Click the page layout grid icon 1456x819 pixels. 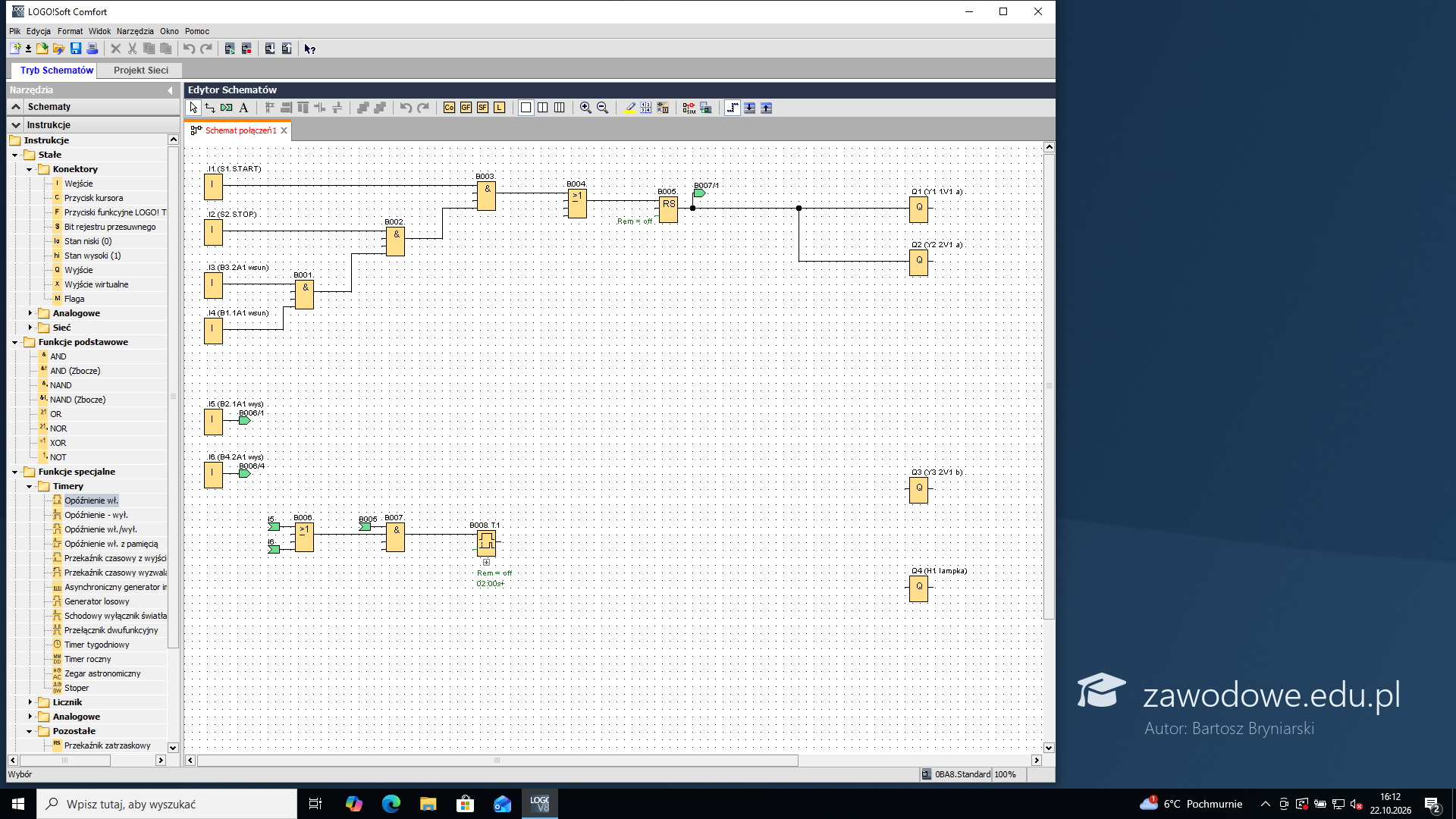click(x=645, y=108)
